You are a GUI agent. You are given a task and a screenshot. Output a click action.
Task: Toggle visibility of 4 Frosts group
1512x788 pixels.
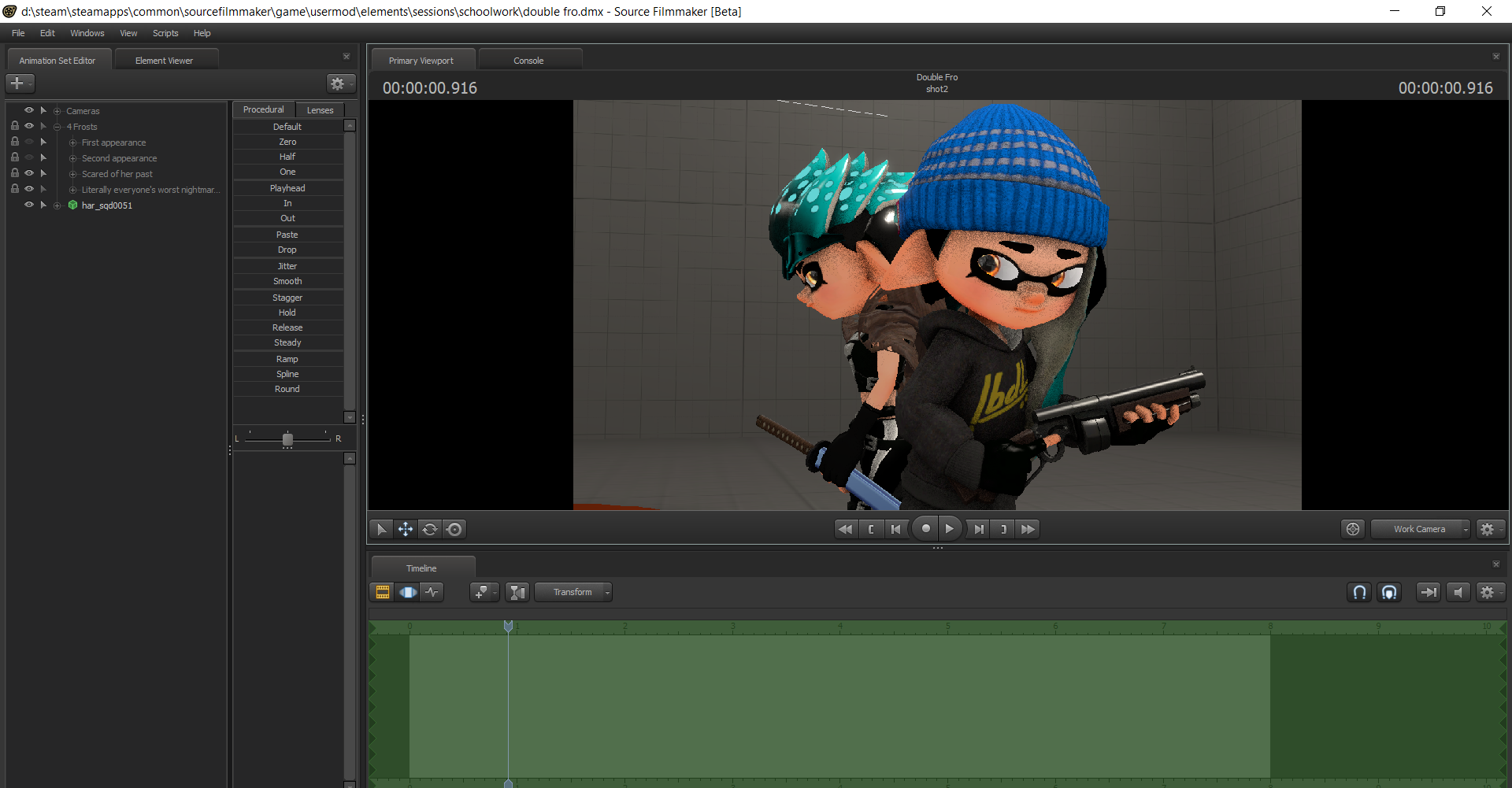pos(29,126)
